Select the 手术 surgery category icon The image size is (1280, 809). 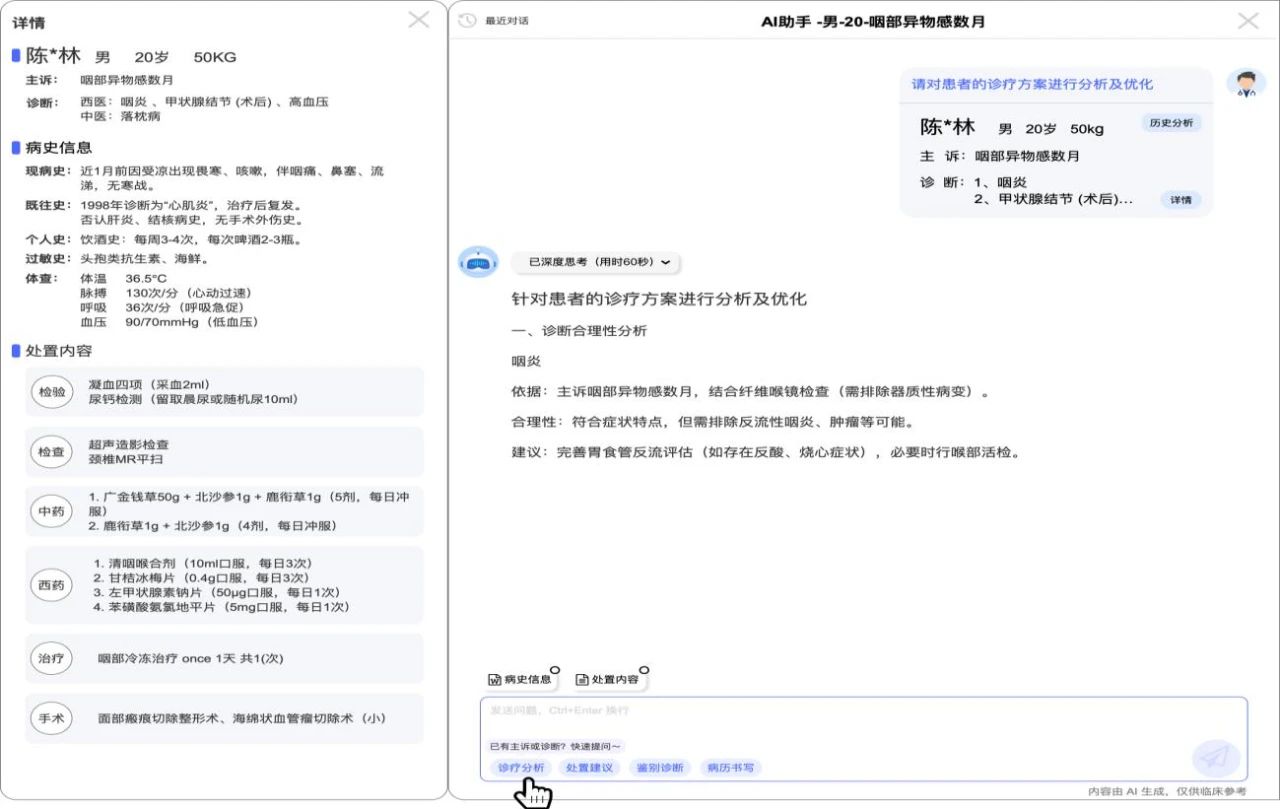(52, 718)
